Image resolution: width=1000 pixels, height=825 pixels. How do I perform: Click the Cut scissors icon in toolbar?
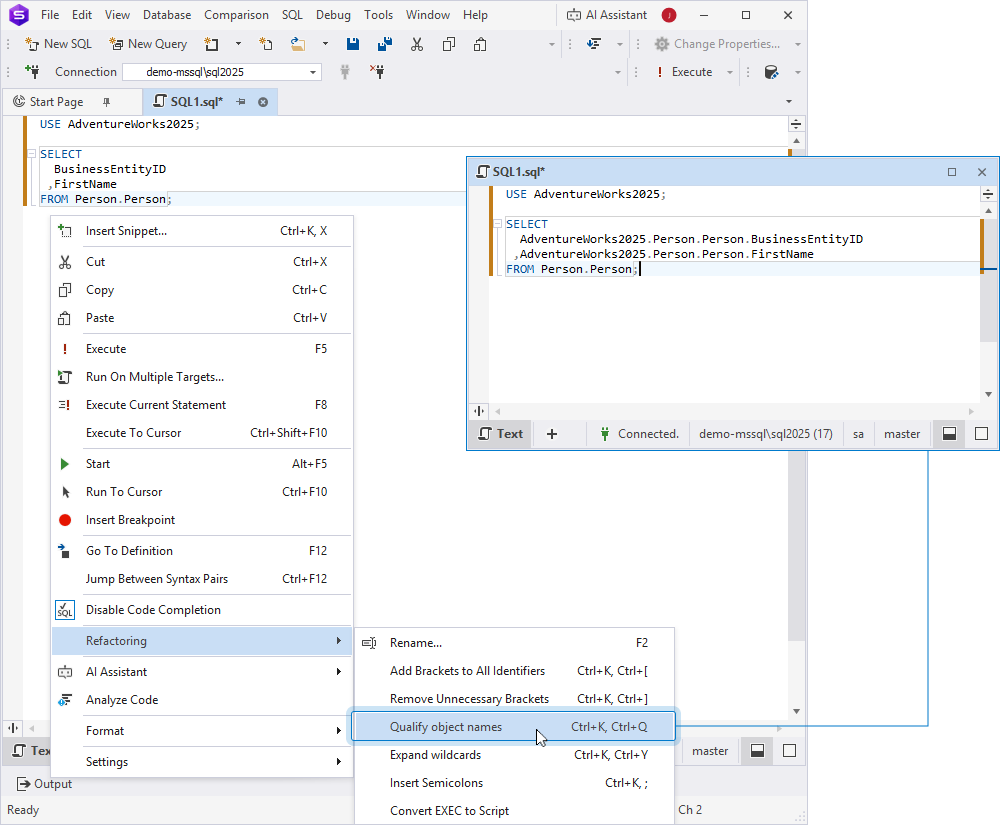(x=417, y=44)
